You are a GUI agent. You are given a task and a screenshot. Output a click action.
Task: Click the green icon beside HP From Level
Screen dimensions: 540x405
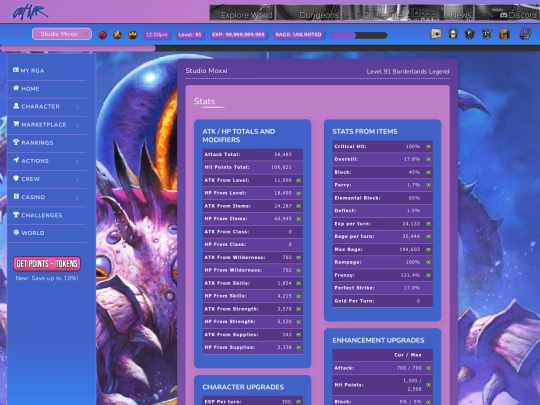click(299, 193)
